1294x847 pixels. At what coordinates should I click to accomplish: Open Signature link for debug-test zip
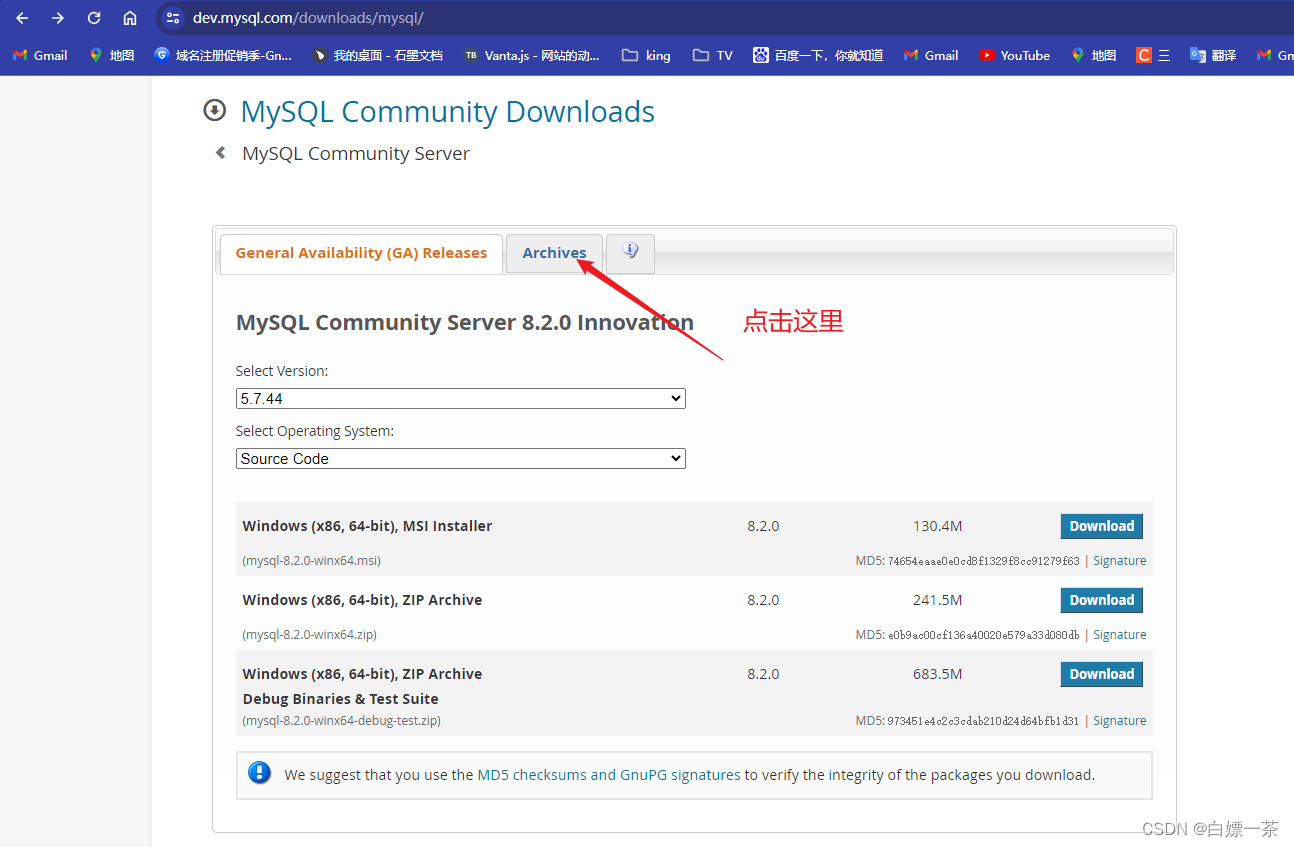tap(1119, 721)
